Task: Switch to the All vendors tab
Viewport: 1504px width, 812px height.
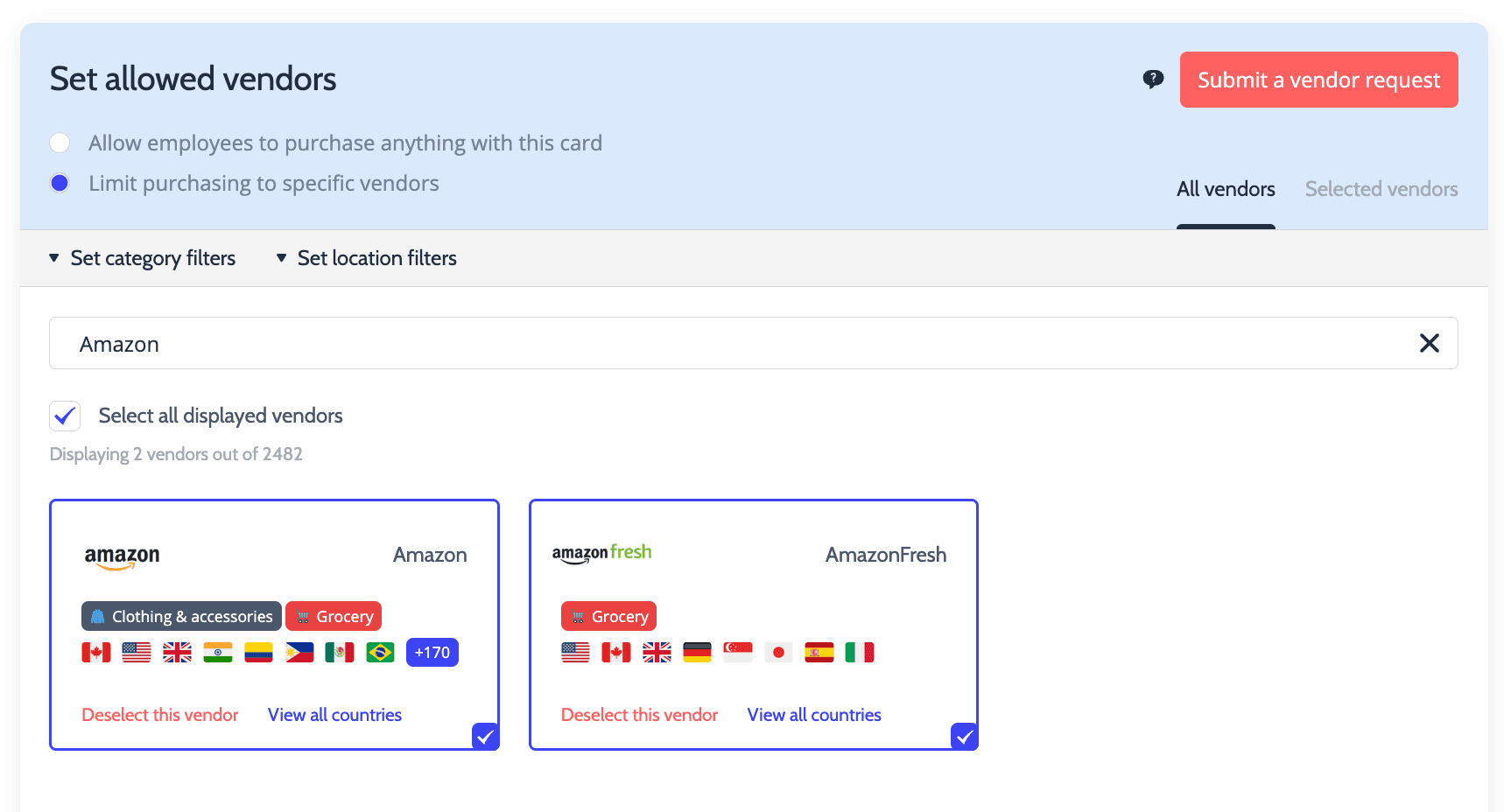Action: (x=1226, y=189)
